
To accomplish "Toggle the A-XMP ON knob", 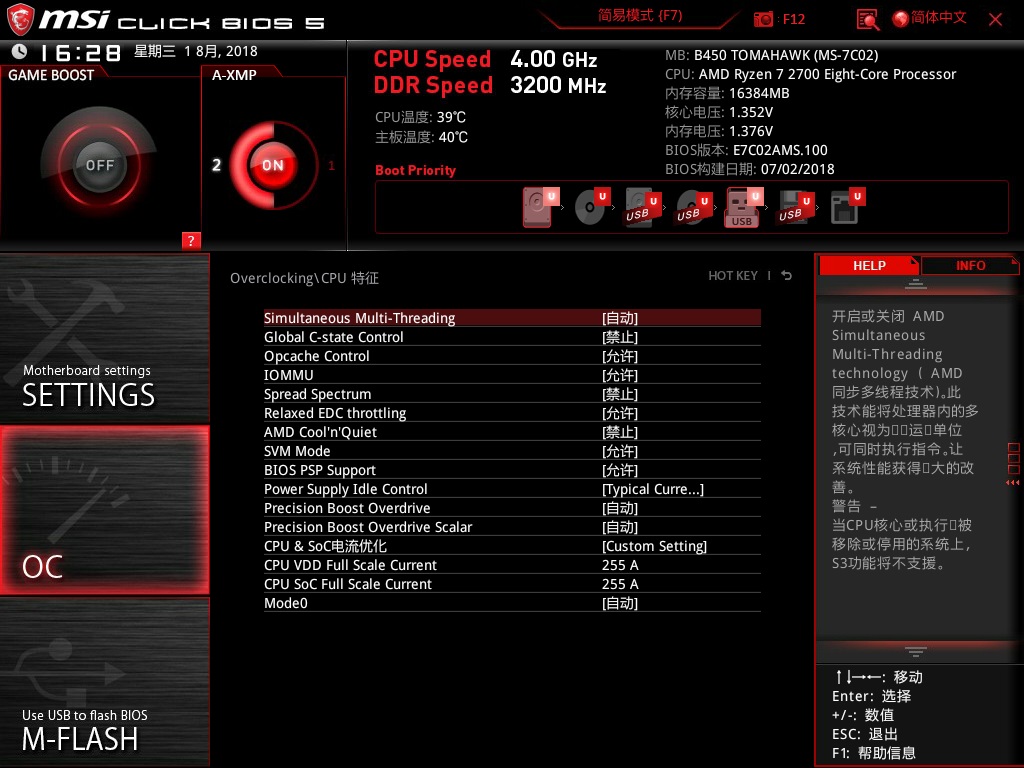I will pos(273,165).
